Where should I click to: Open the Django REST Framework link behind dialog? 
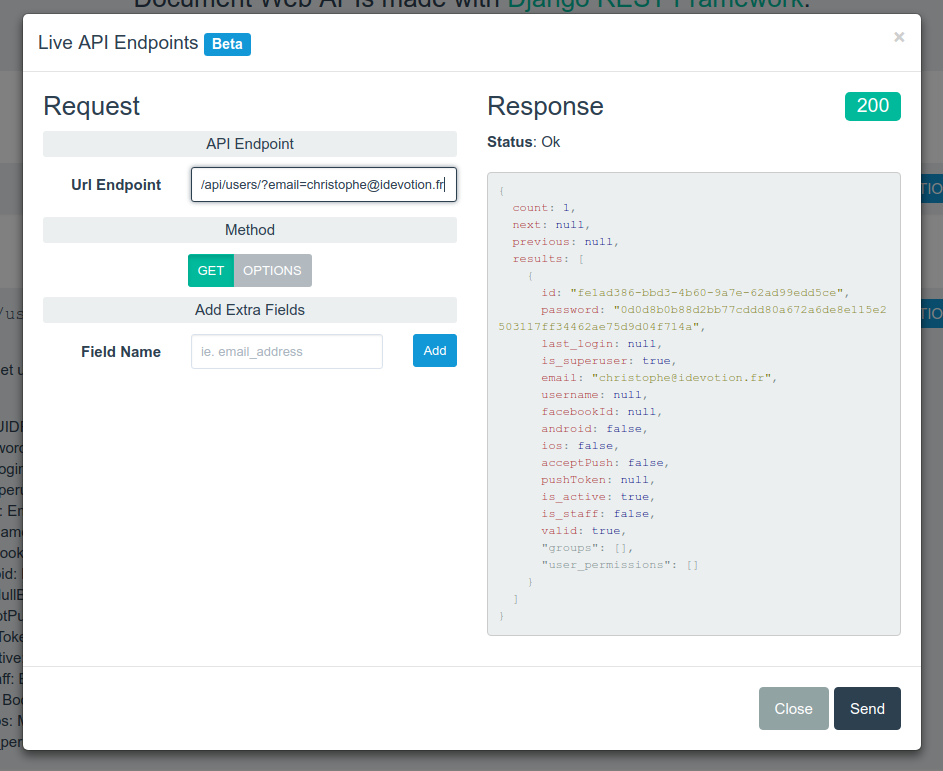(656, 5)
